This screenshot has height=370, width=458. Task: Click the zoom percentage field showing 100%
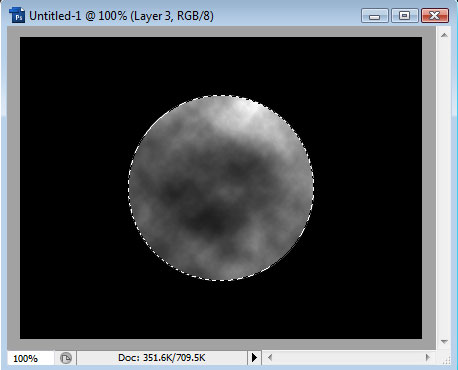click(x=30, y=358)
